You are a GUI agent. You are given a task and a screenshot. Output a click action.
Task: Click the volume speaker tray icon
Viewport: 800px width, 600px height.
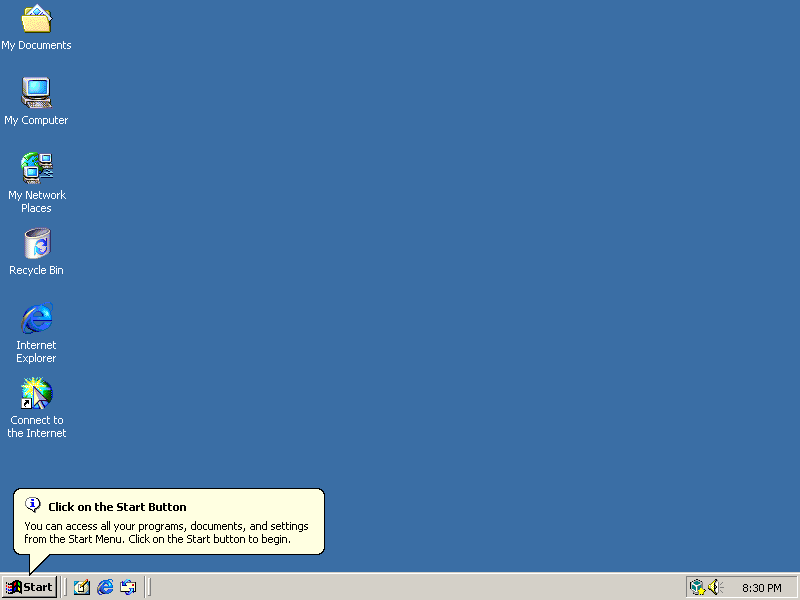point(715,587)
